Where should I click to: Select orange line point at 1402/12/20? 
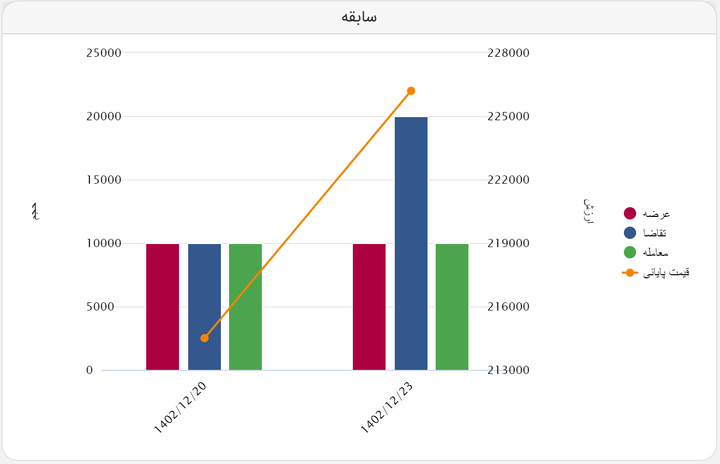(205, 338)
